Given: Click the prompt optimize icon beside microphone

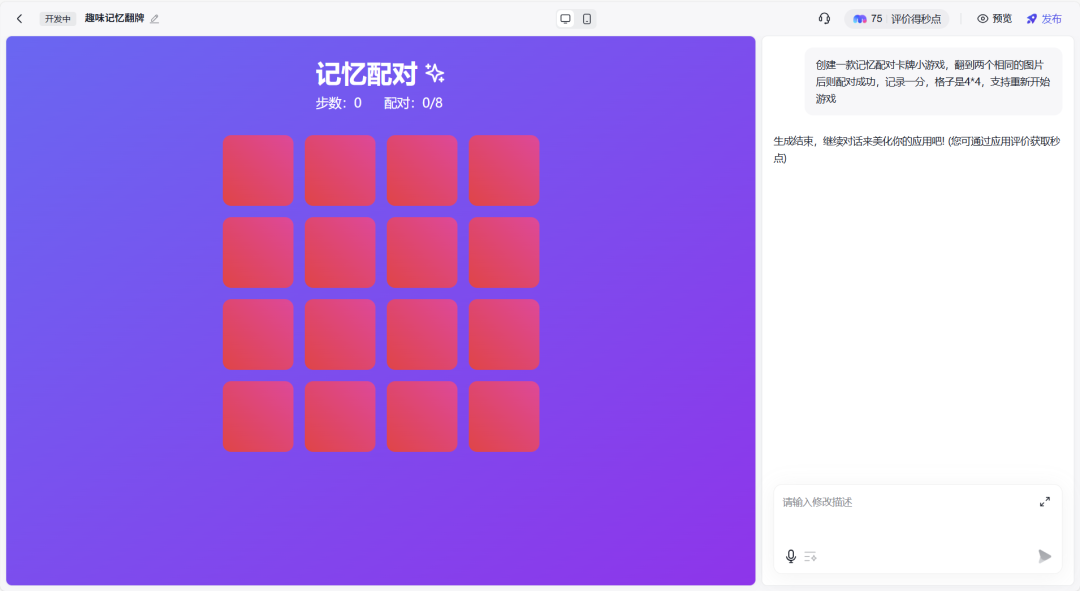Looking at the screenshot, I should click(811, 556).
